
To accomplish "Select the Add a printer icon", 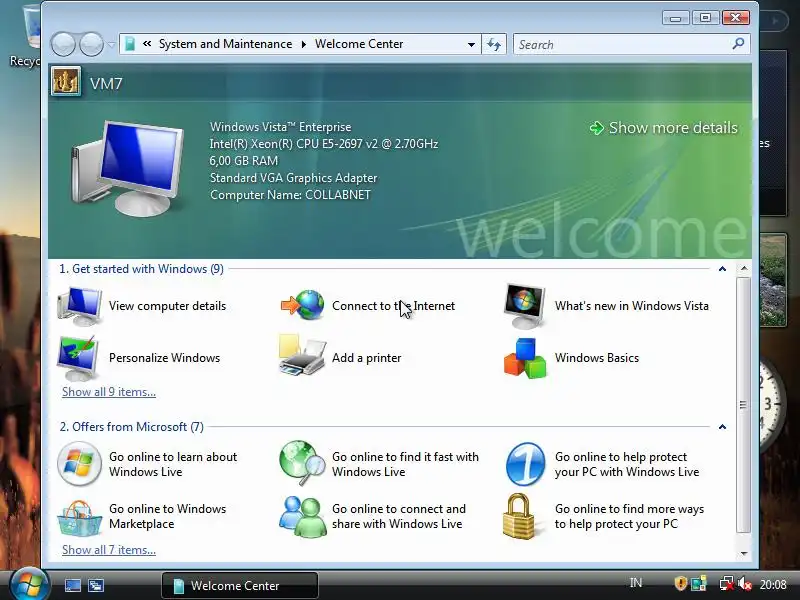I will point(302,355).
